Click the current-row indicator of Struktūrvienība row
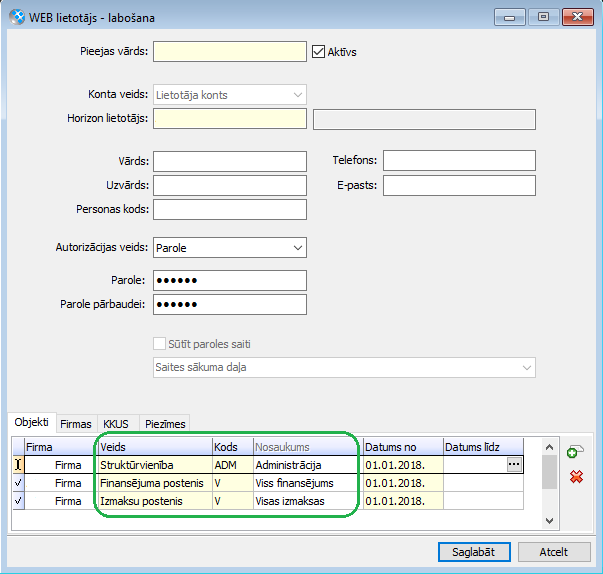The height and width of the screenshot is (574, 603). (18, 465)
